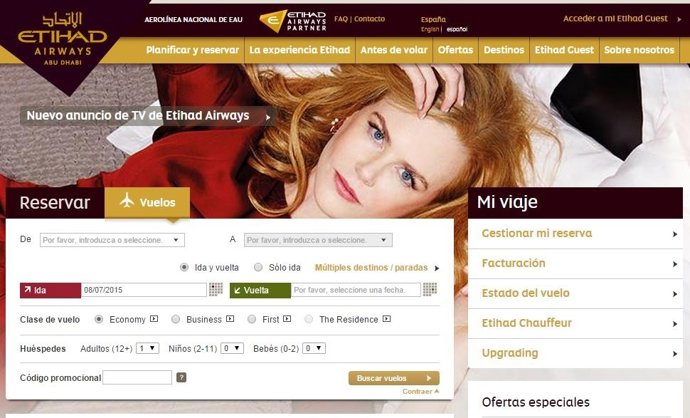
Task: Open the departure date calendar icon
Action: coord(215,290)
